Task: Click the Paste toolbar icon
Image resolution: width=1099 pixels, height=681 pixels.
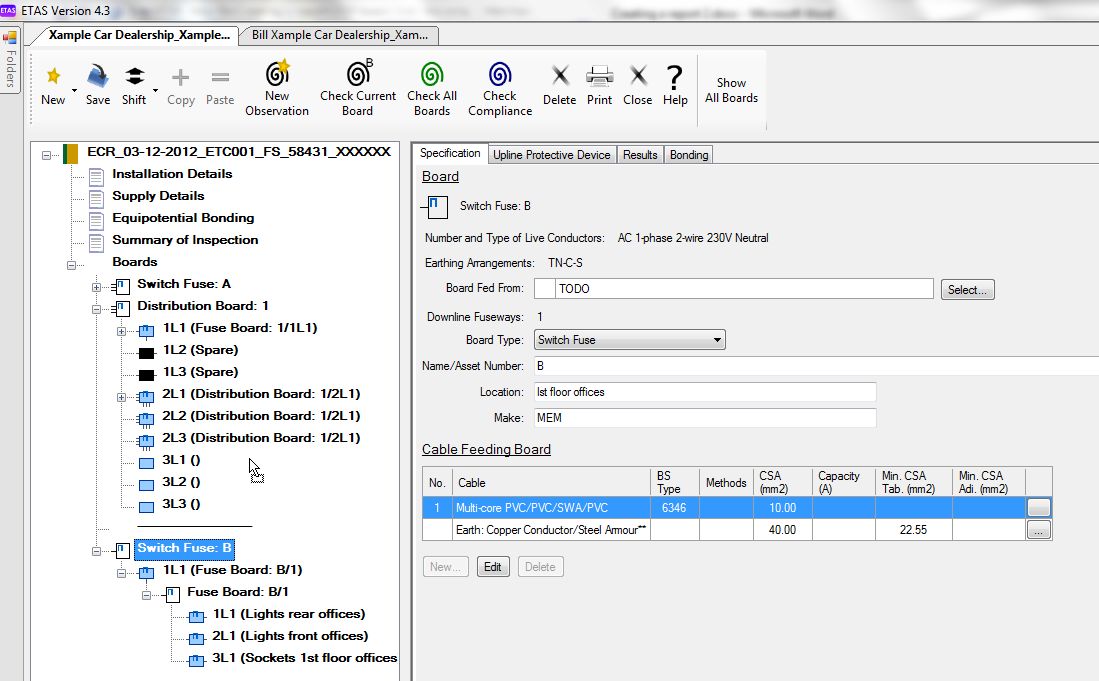Action: 220,76
